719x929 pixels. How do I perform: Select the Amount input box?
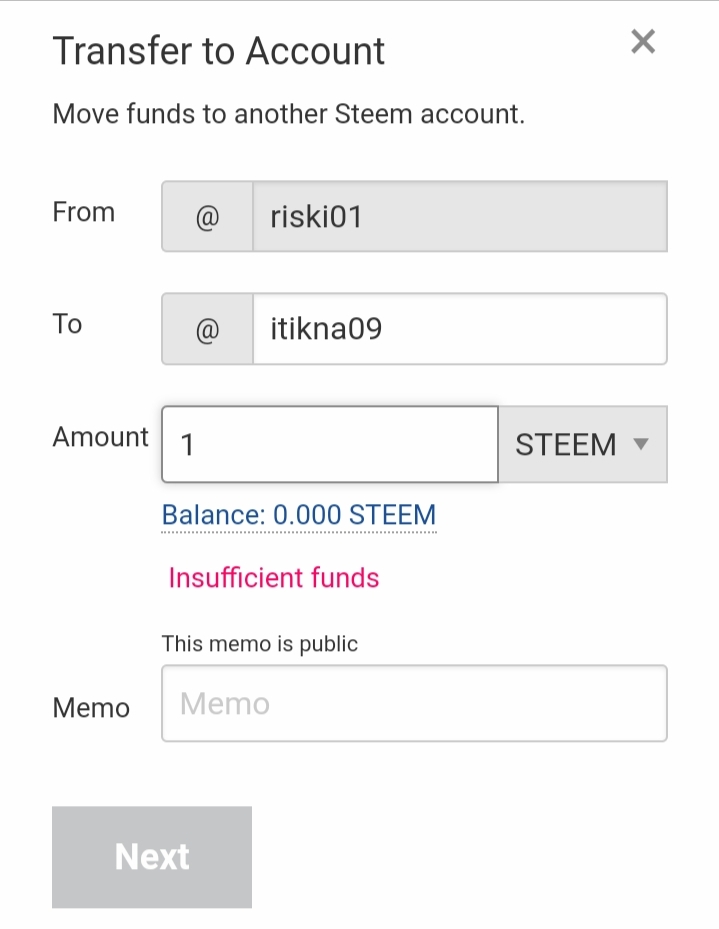pos(330,444)
